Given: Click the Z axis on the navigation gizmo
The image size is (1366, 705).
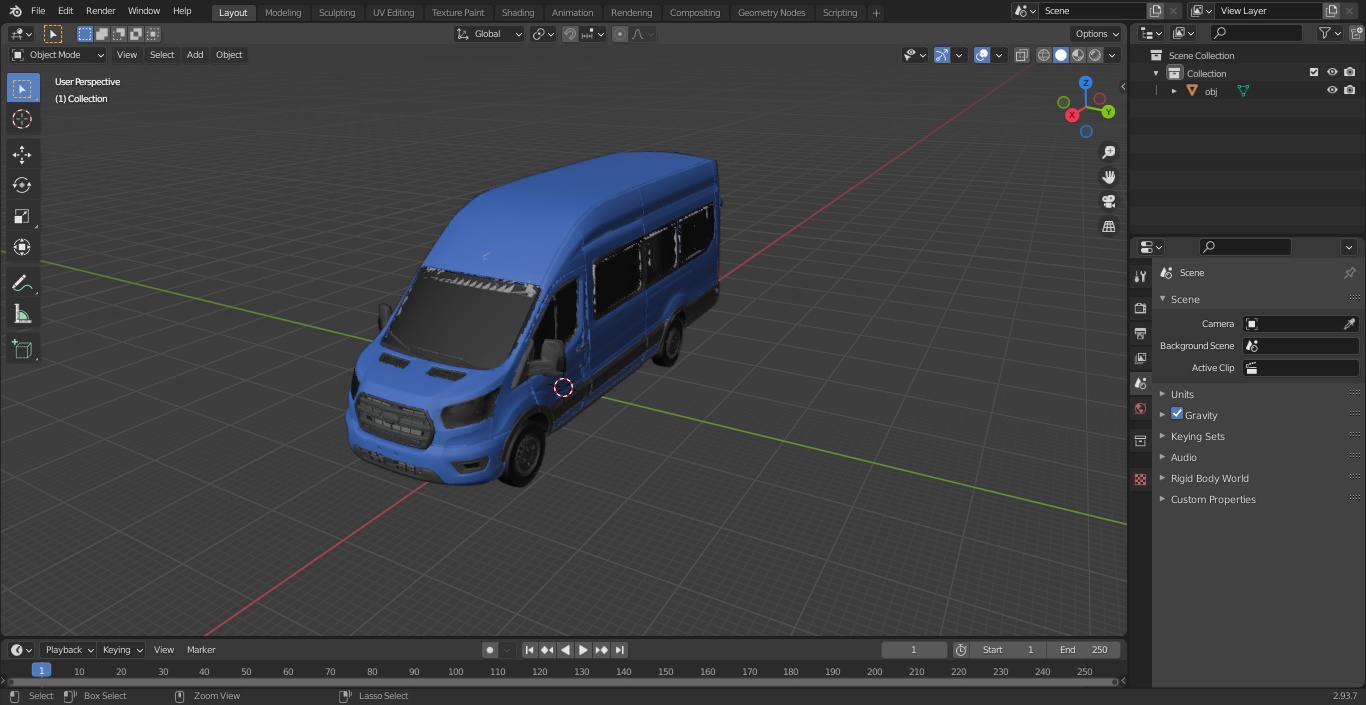Looking at the screenshot, I should pos(1085,83).
